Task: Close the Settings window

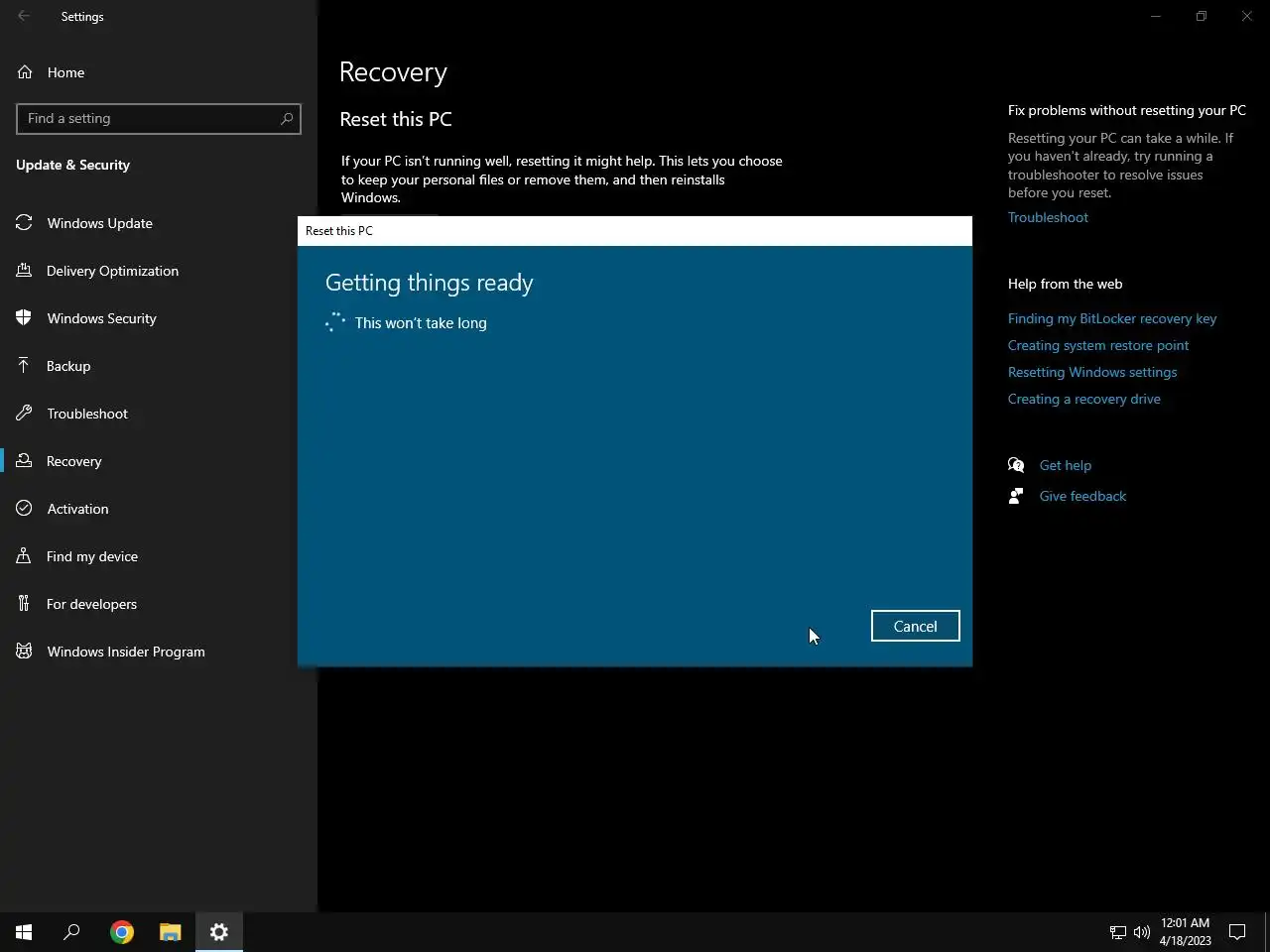Action: click(x=1246, y=16)
